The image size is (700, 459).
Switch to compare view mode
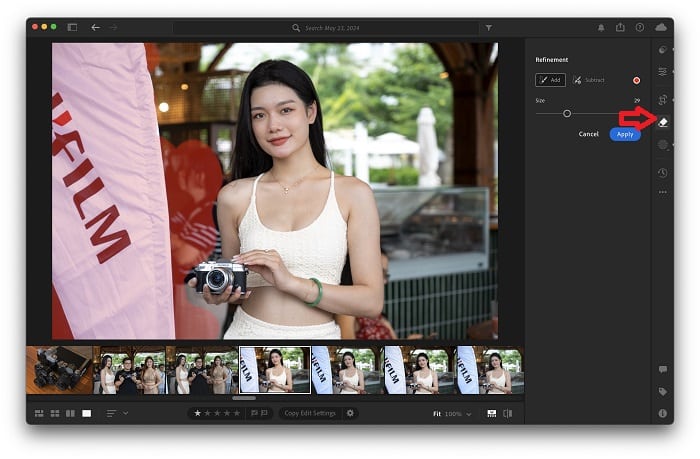point(70,413)
